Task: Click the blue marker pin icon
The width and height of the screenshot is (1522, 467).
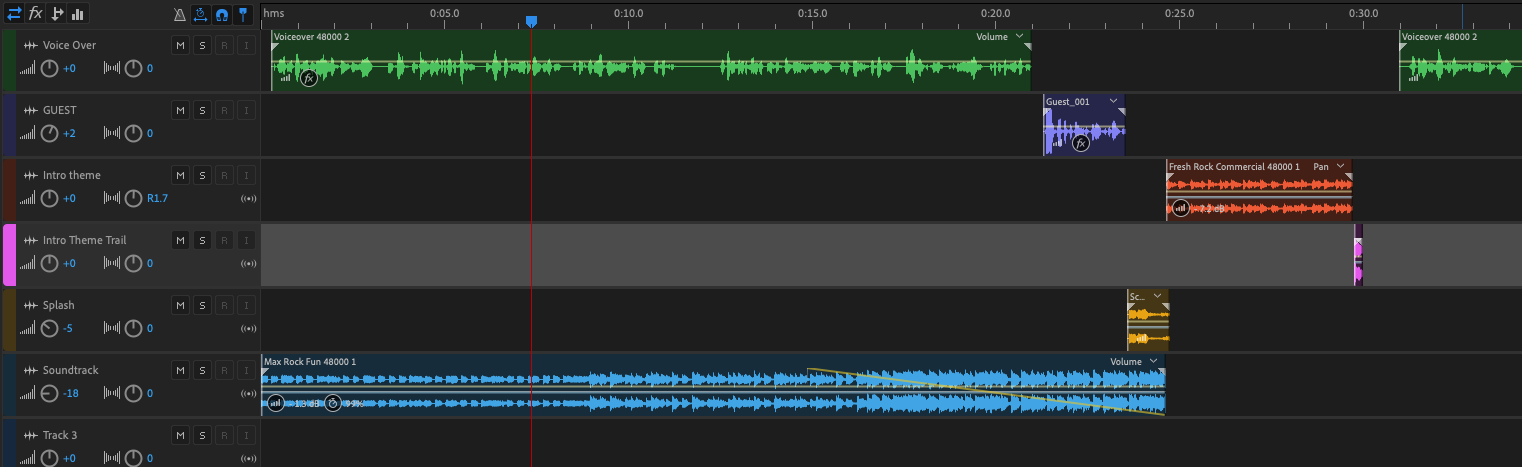Action: pos(242,14)
